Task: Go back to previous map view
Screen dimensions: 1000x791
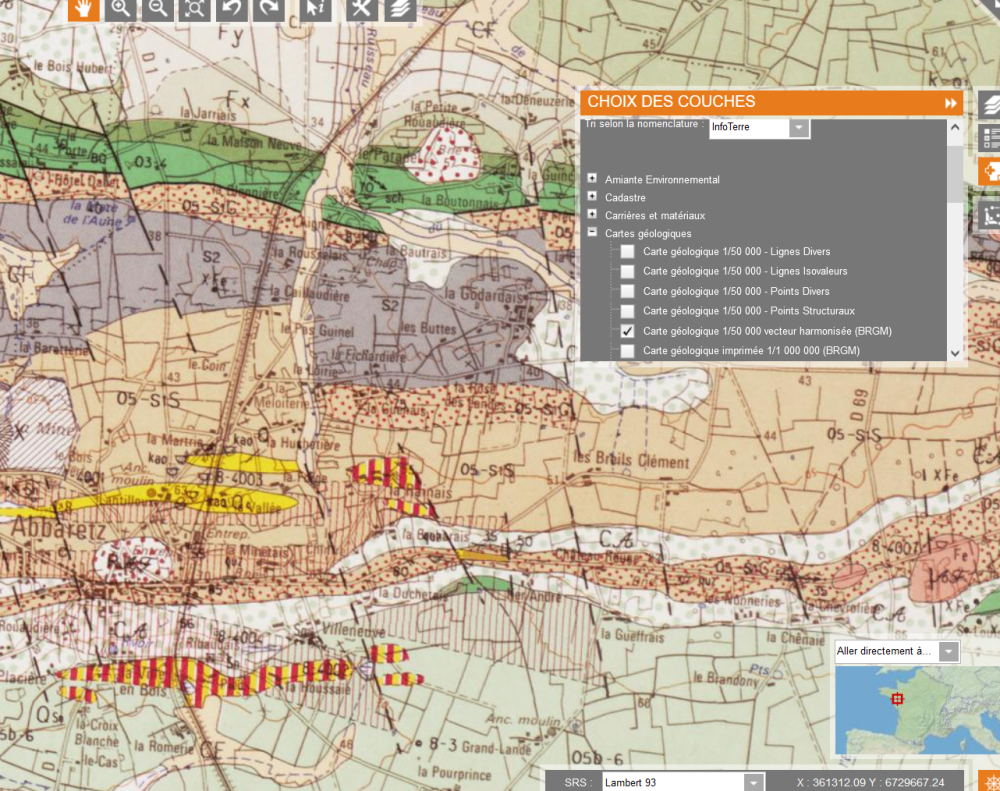Action: 232,9
